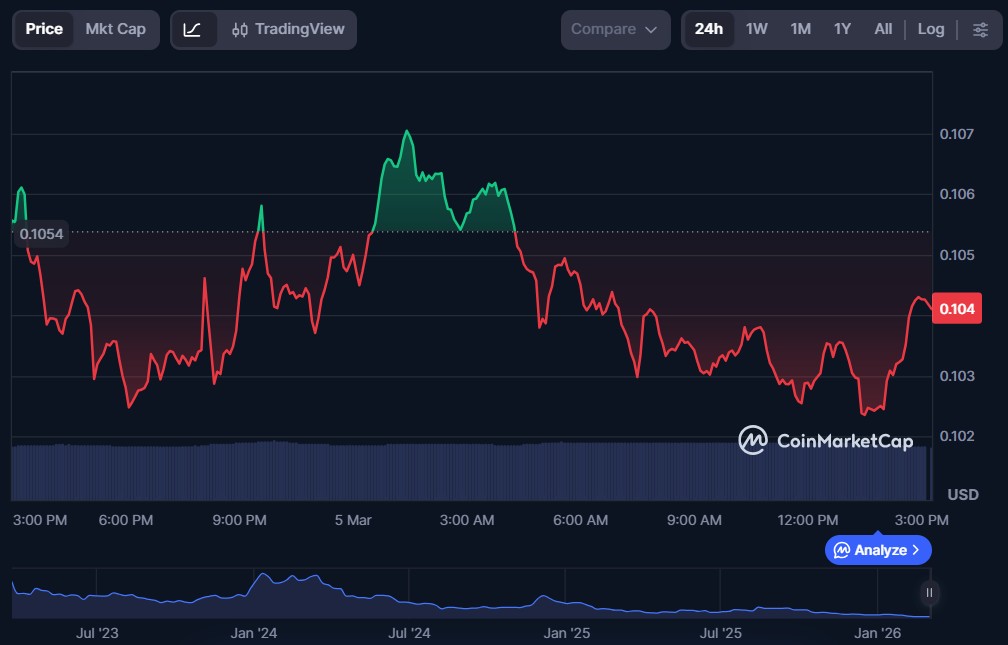Select the 1W time range
The width and height of the screenshot is (1008, 645).
756,29
